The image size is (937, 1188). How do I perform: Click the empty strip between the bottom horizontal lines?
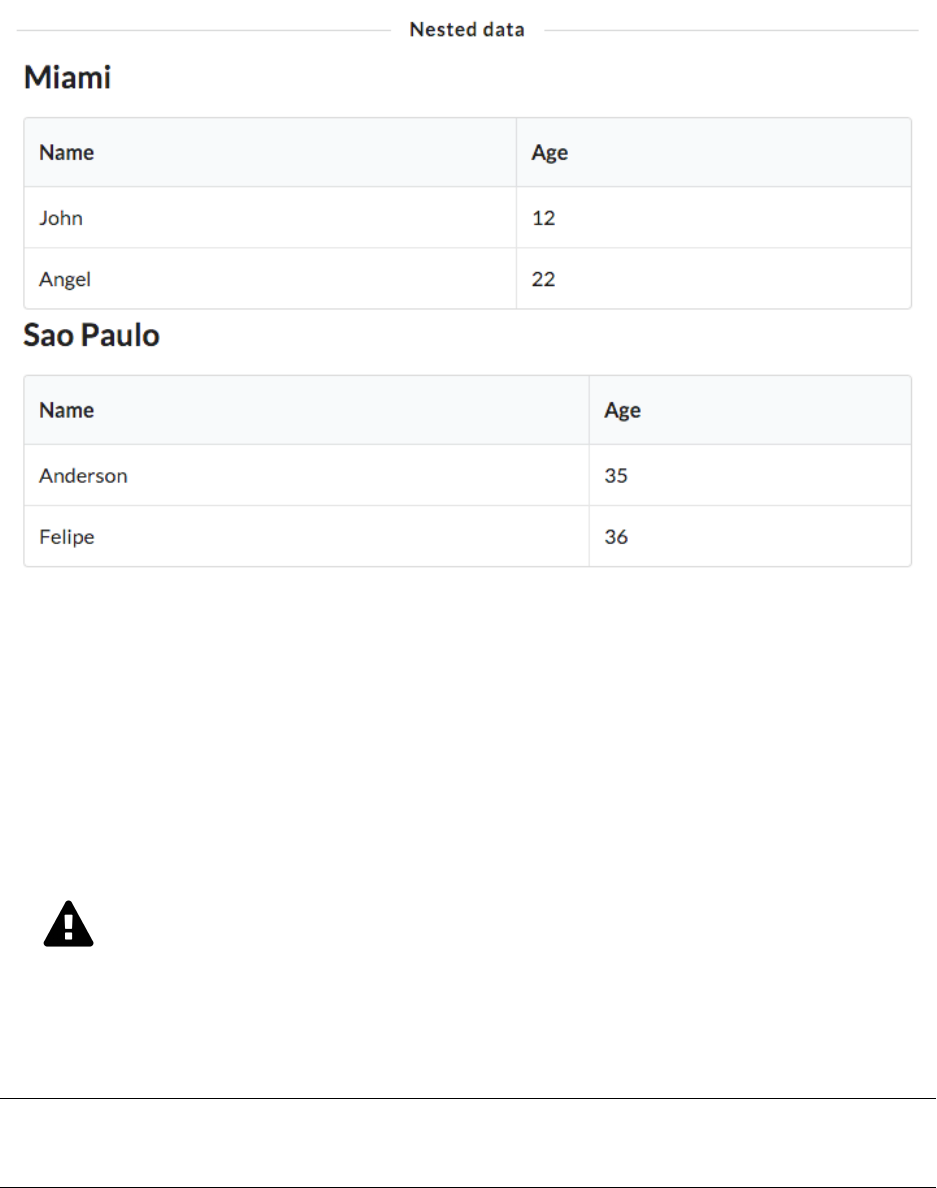tap(468, 1143)
